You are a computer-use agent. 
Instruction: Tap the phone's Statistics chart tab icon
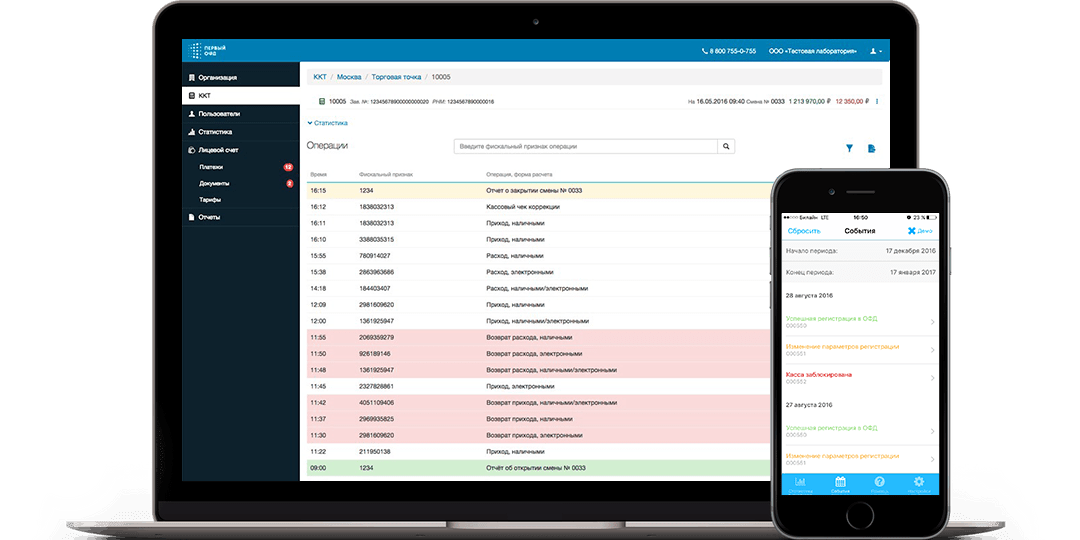pos(800,482)
